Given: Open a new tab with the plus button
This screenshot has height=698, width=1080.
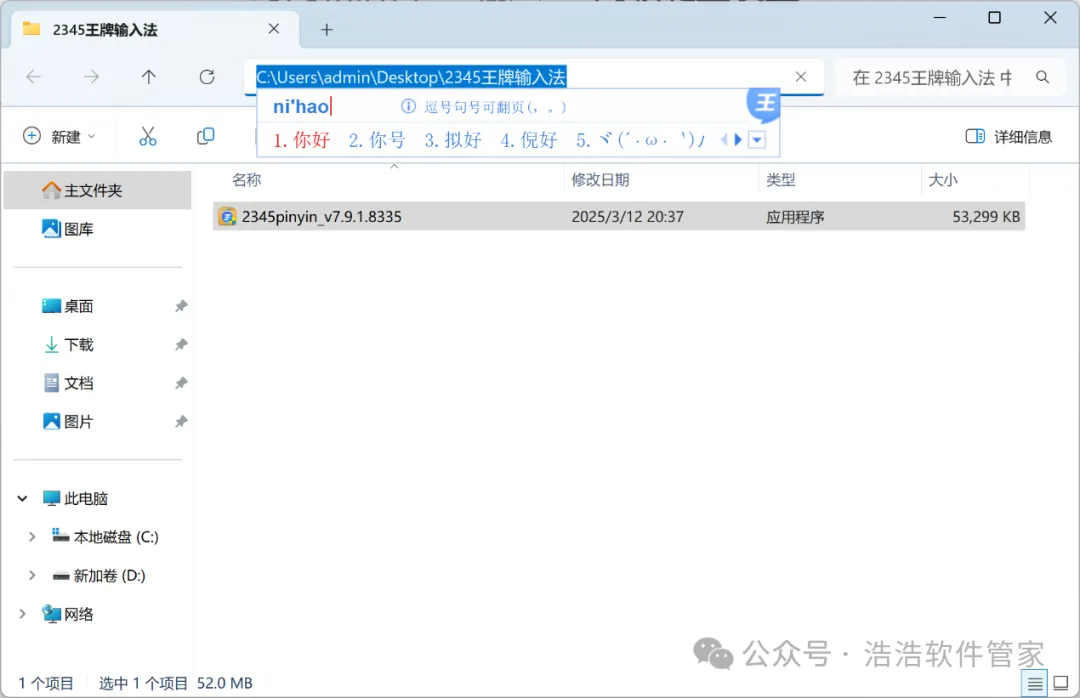Looking at the screenshot, I should [x=326, y=30].
